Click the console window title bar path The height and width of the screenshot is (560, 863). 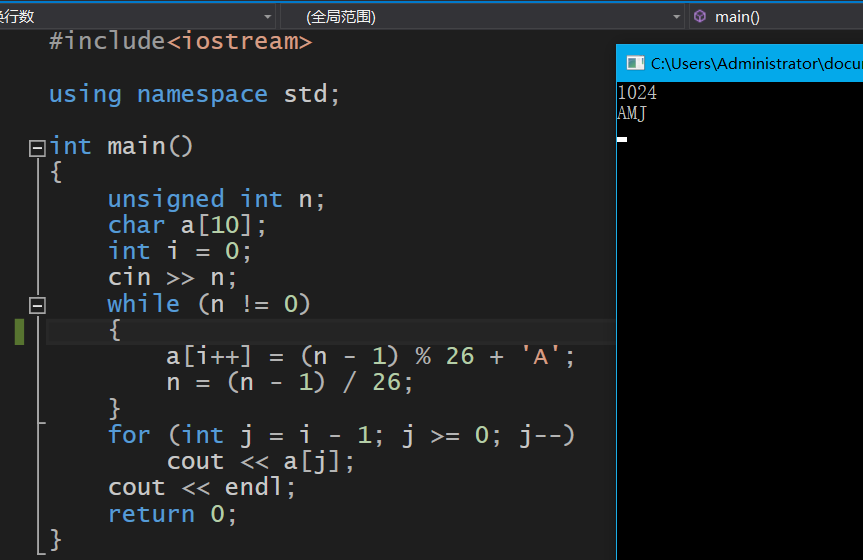point(755,63)
